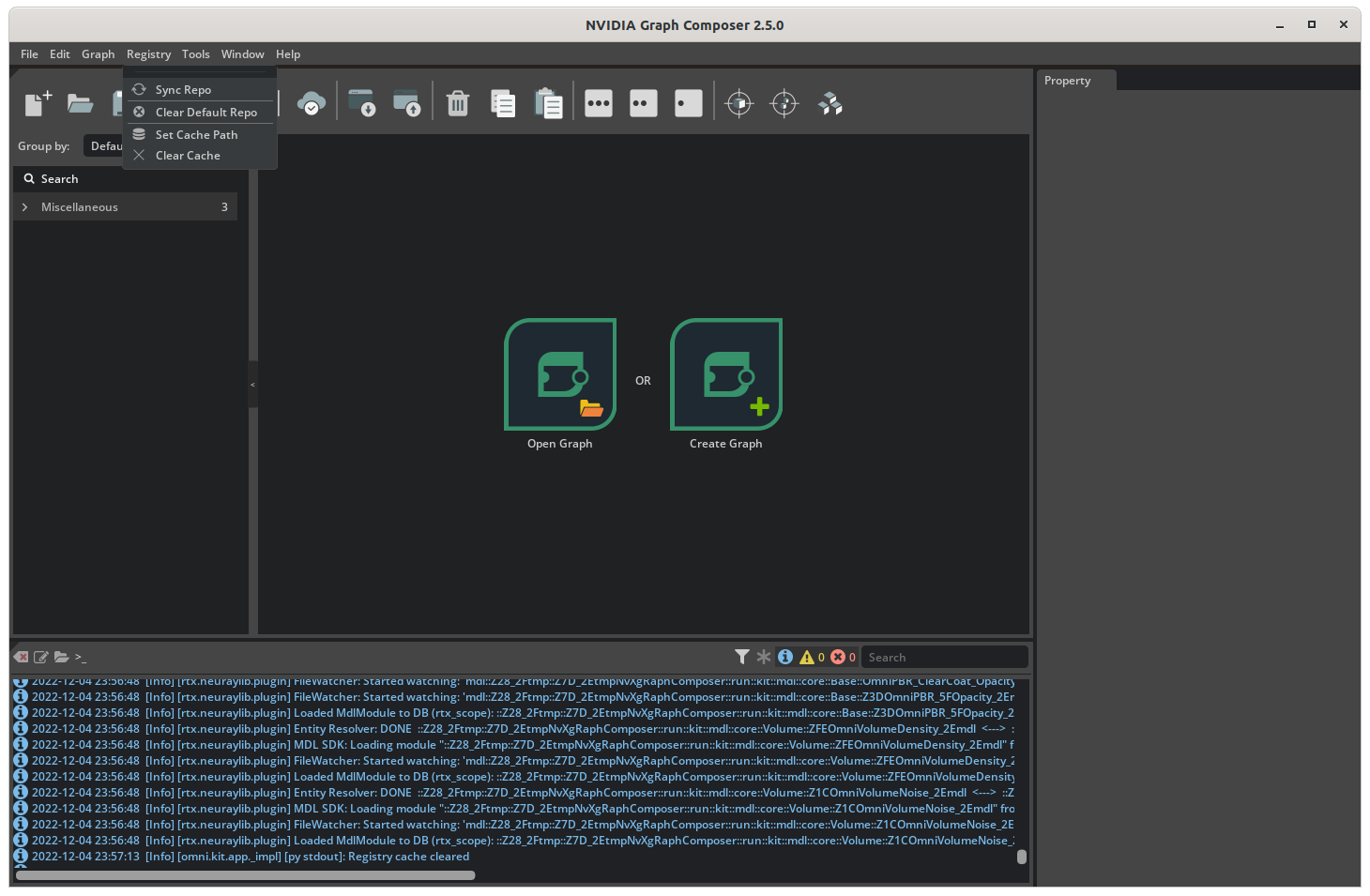Click the stacked cubes toolbar icon
Image resolution: width=1370 pixels, height=896 pixels.
[830, 103]
